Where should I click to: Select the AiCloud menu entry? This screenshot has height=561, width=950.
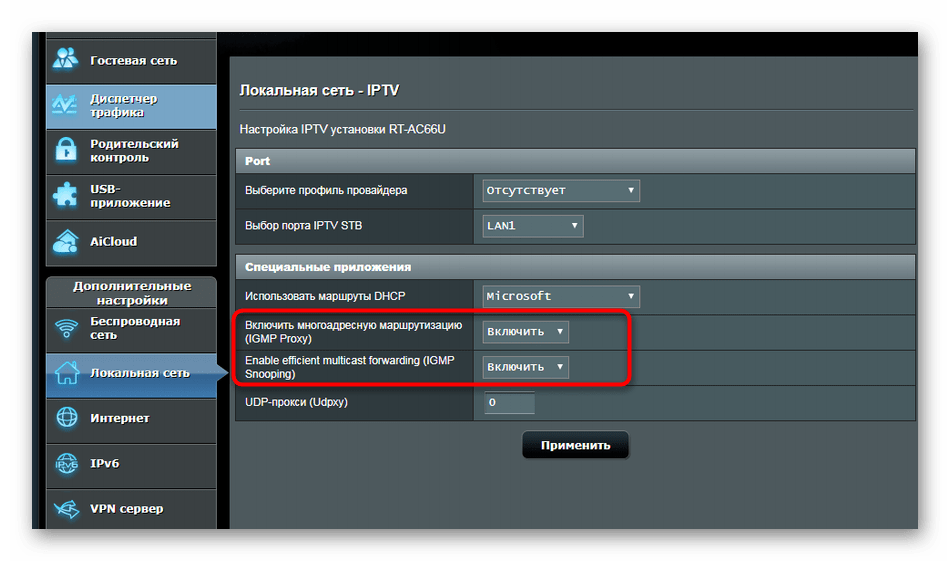pos(131,242)
